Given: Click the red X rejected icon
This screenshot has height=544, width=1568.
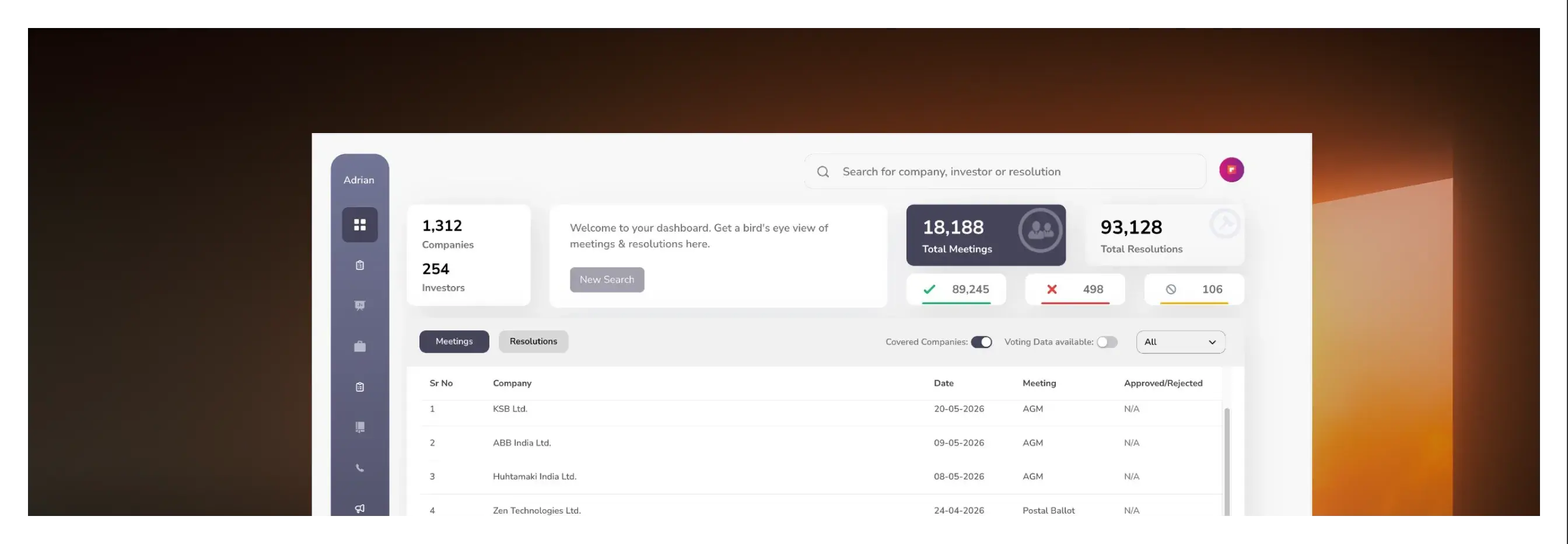Looking at the screenshot, I should tap(1051, 290).
